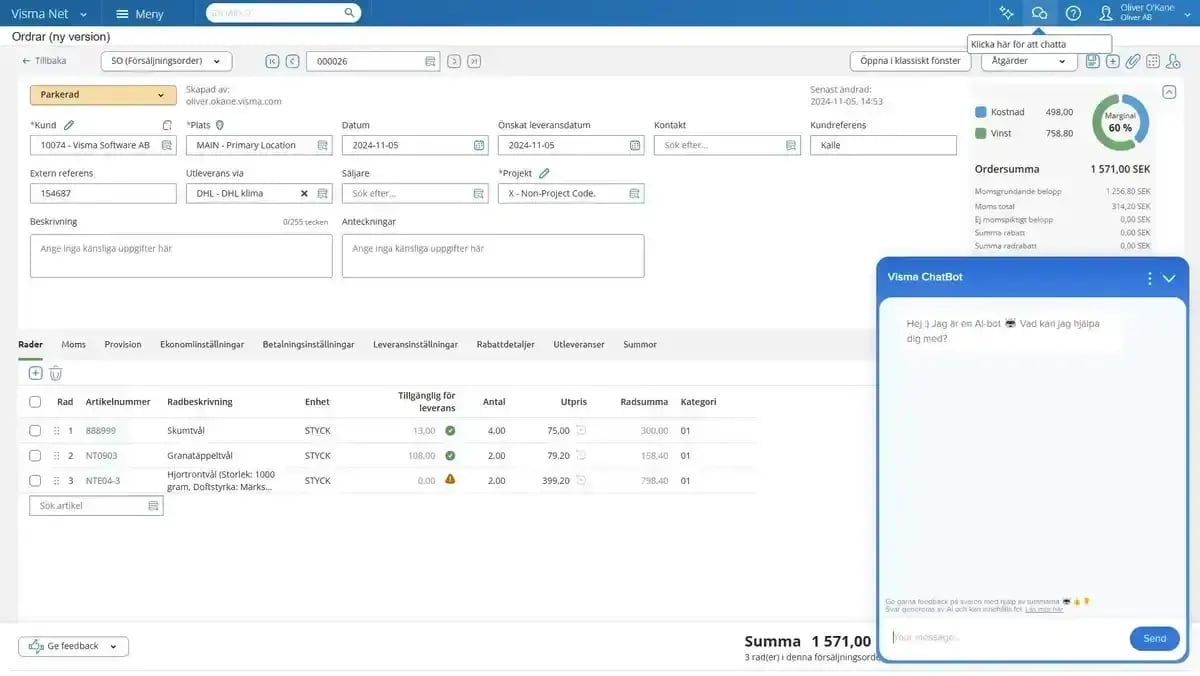Open the Betalningsinställningar tab
1200x676 pixels.
(x=308, y=344)
